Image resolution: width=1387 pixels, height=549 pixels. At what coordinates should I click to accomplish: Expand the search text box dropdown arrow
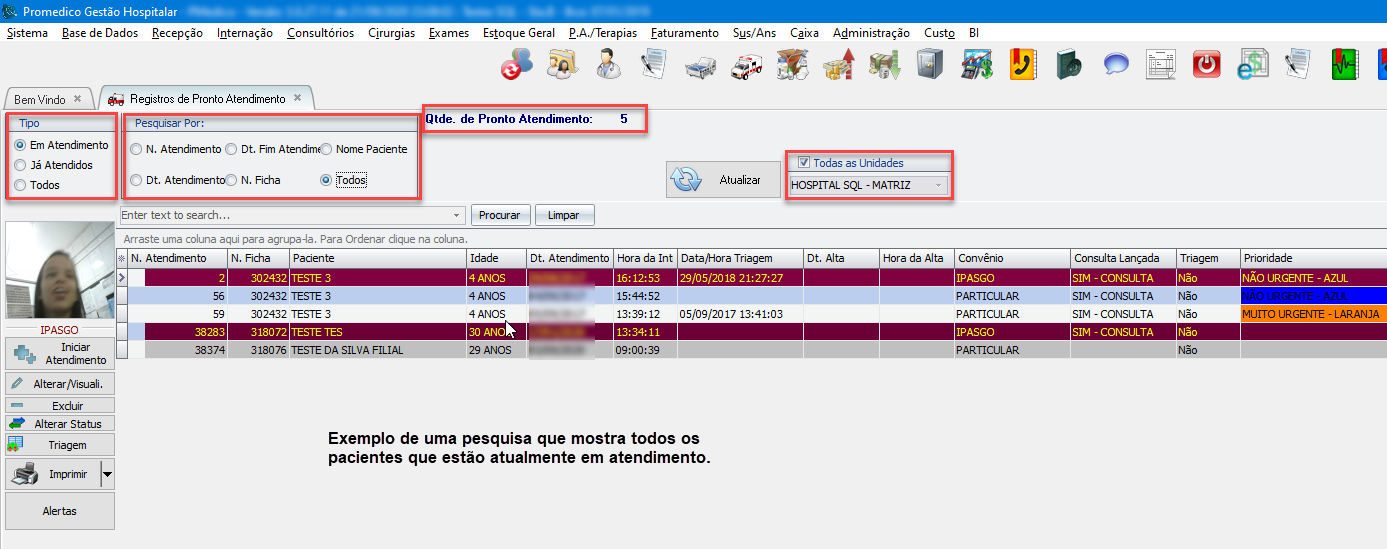[457, 215]
